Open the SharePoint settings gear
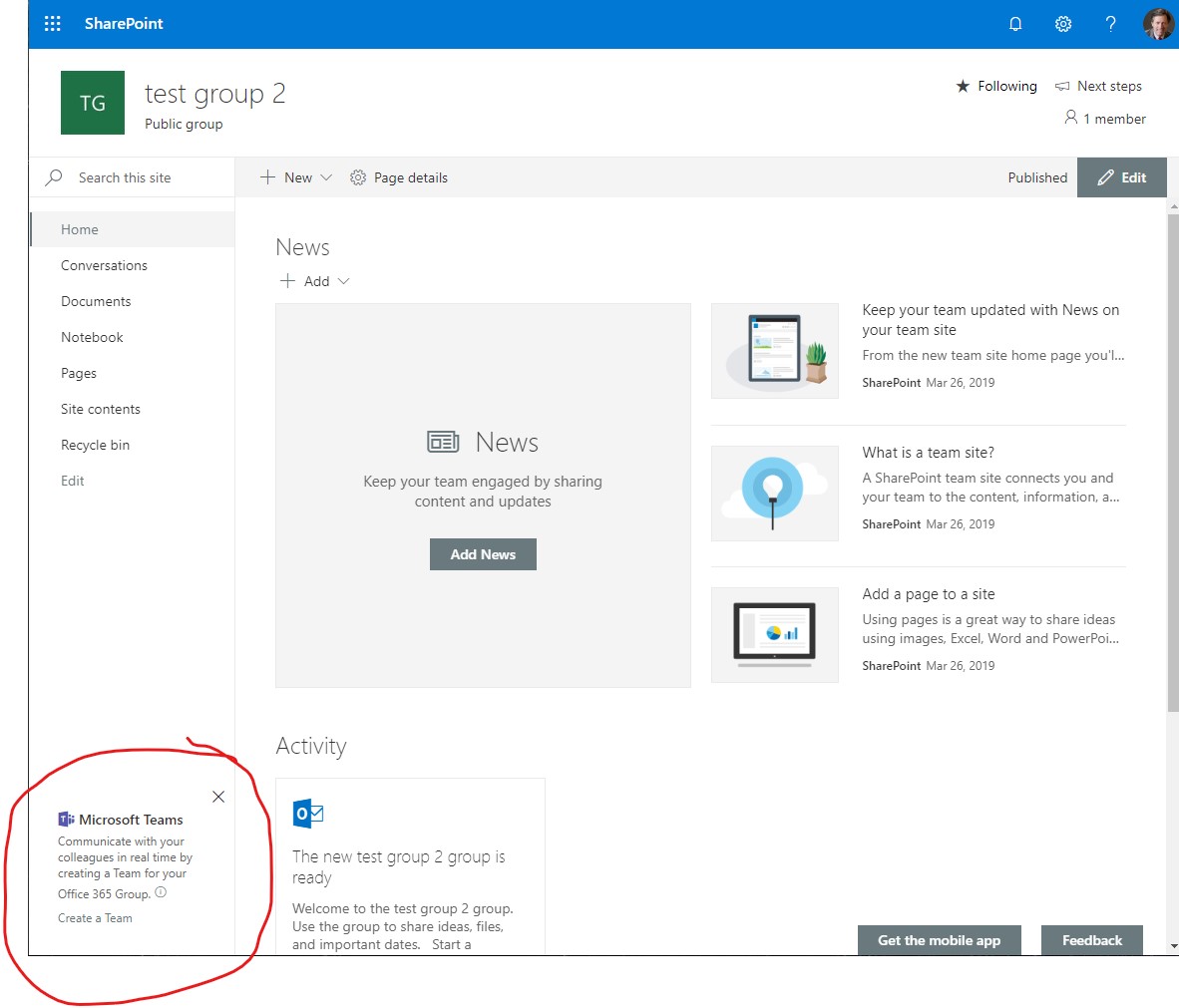Image resolution: width=1179 pixels, height=1008 pixels. 1063,23
